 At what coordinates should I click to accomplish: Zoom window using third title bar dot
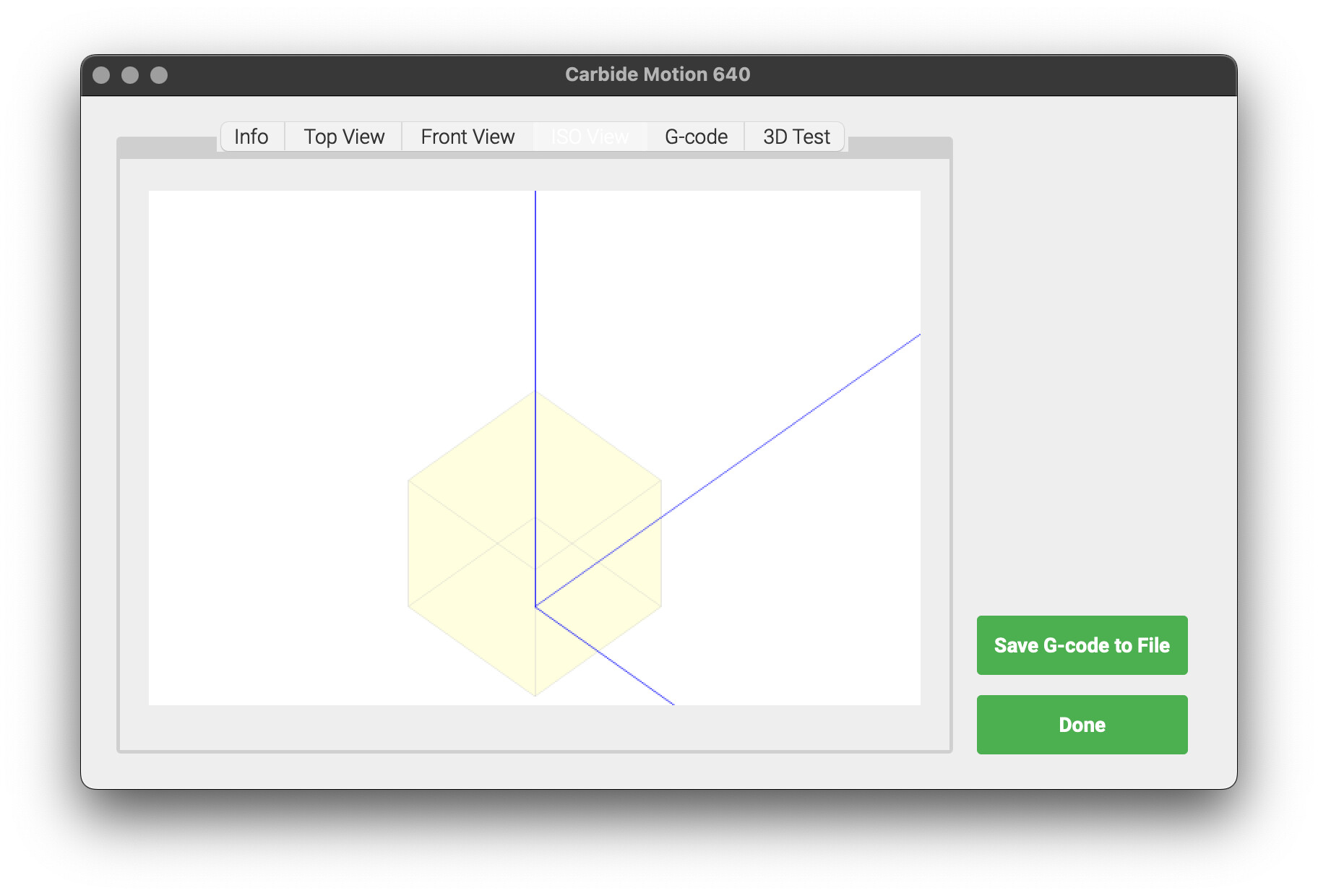click(x=159, y=75)
